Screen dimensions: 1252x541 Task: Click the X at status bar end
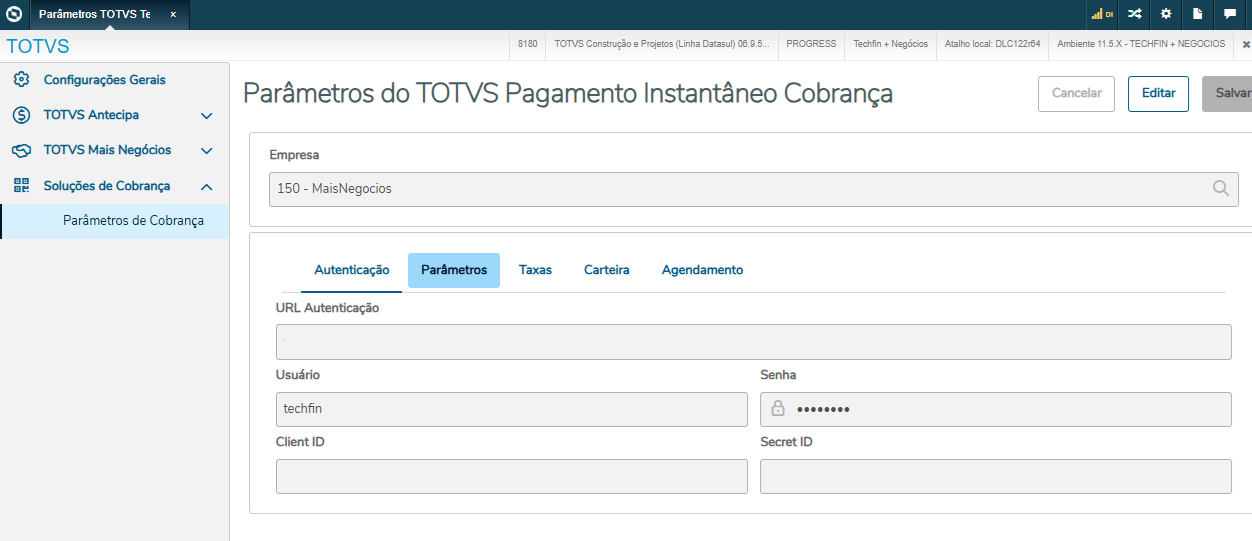tap(1246, 45)
